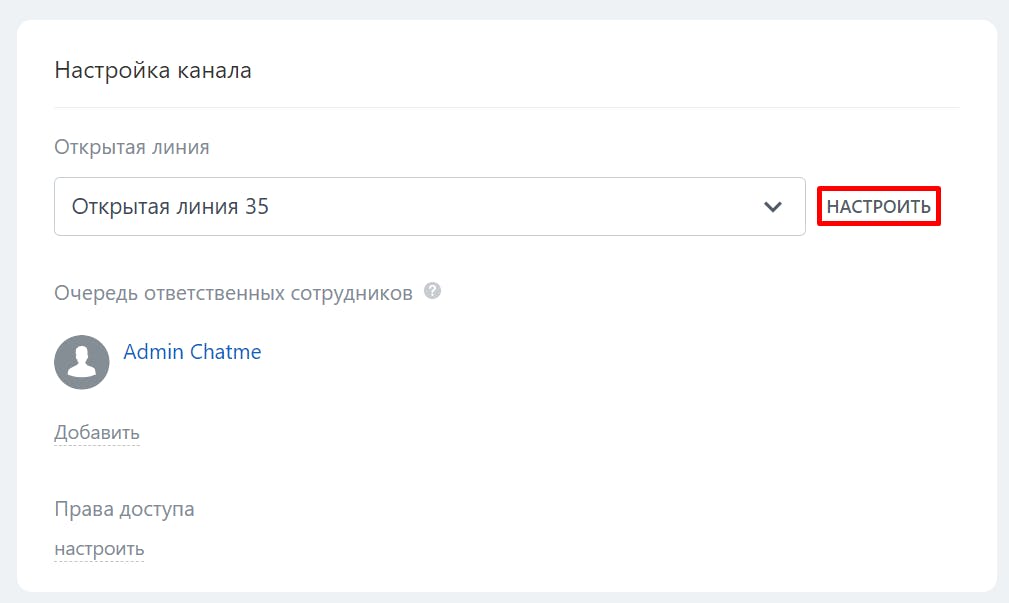Screen dimensions: 1009x603
Task: Click the Очередь ответственных сотрудников label
Action: [x=233, y=294]
